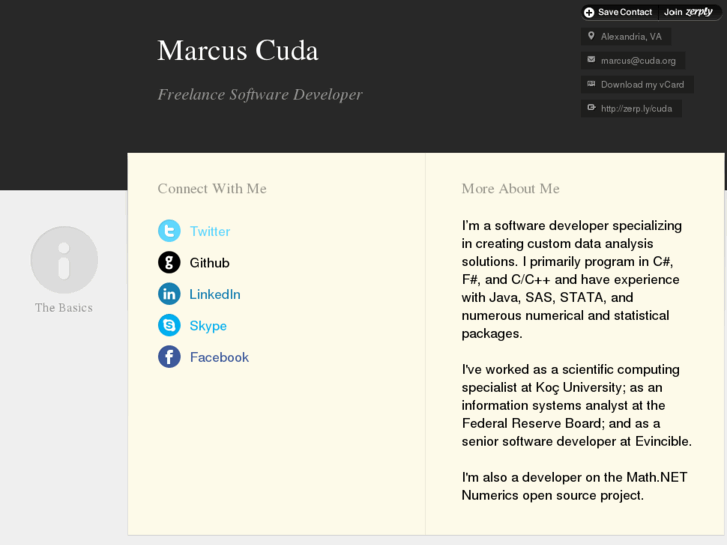
Task: Click the Join Zerply button
Action: pyautogui.click(x=688, y=12)
